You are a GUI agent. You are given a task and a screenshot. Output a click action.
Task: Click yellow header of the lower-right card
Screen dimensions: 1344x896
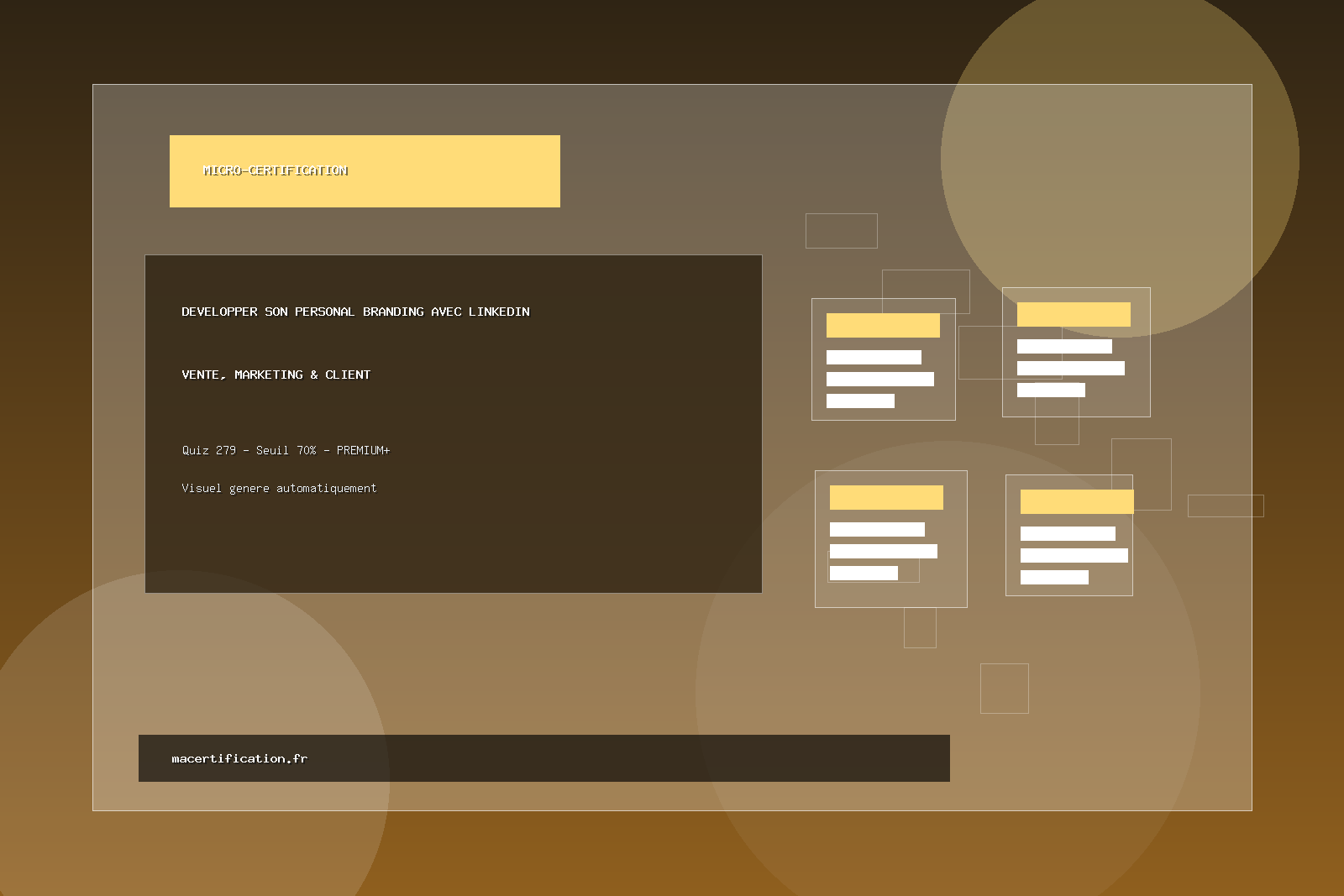[1077, 501]
